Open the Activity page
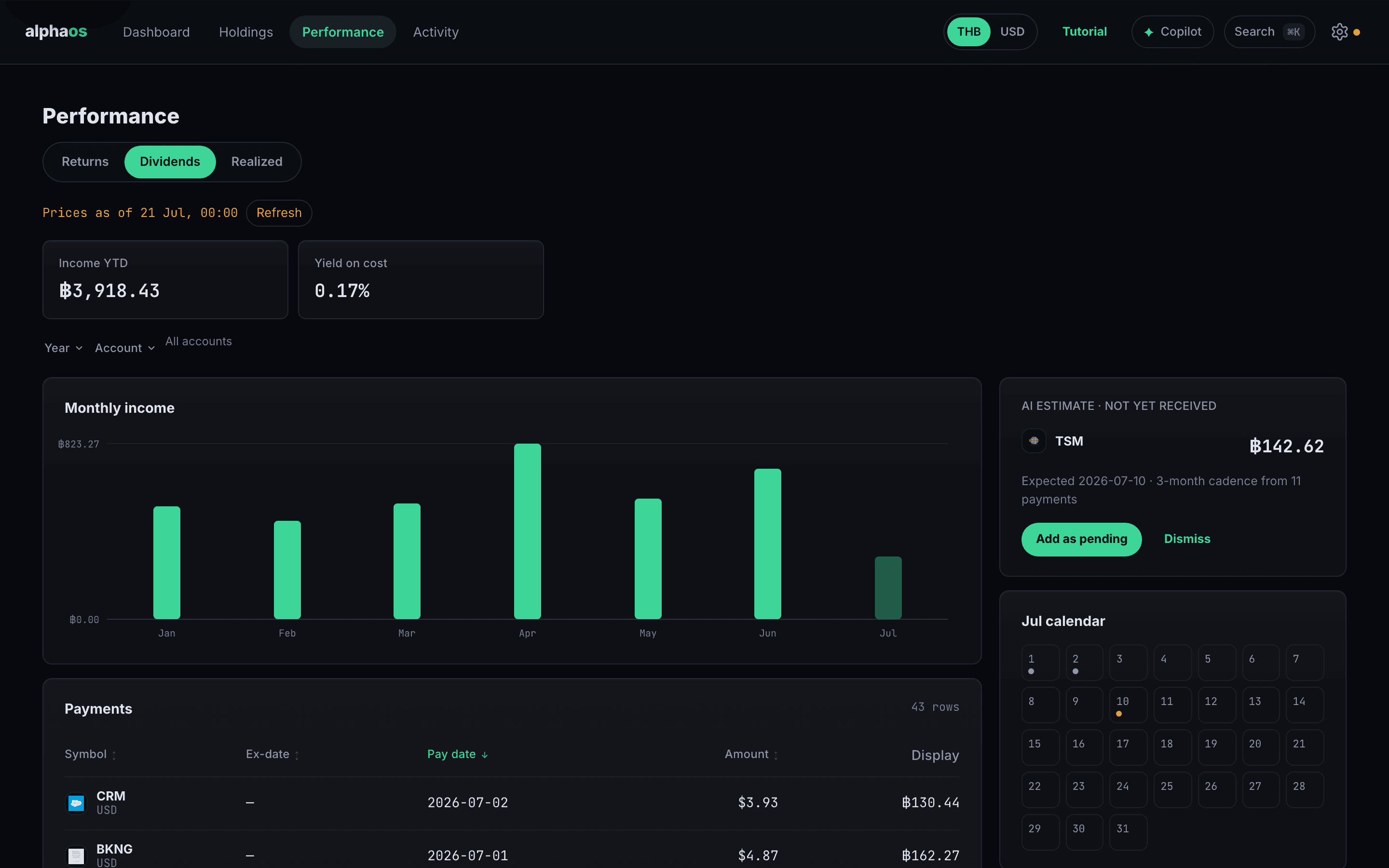Screen dimensions: 1389x868 point(436,32)
